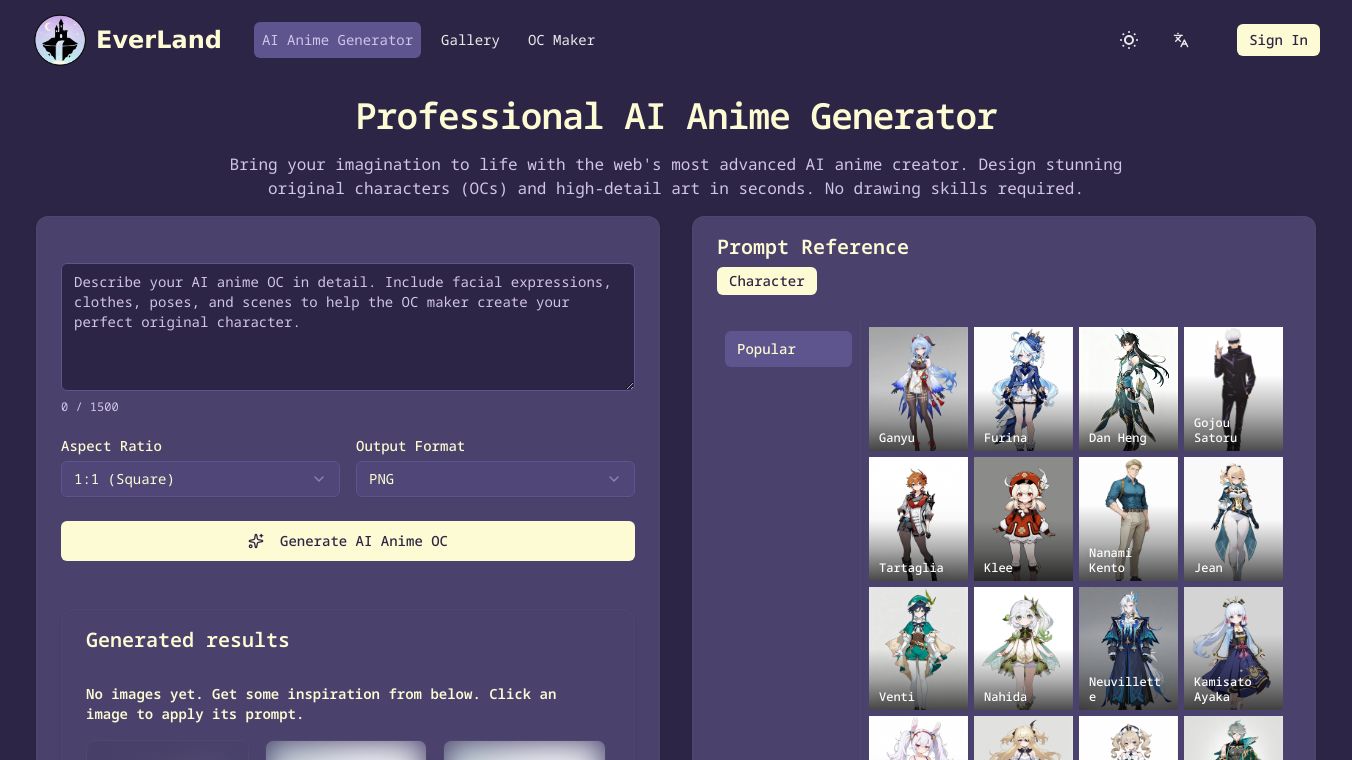Open the Aspect Ratio dropdown
1352x760 pixels.
click(200, 479)
